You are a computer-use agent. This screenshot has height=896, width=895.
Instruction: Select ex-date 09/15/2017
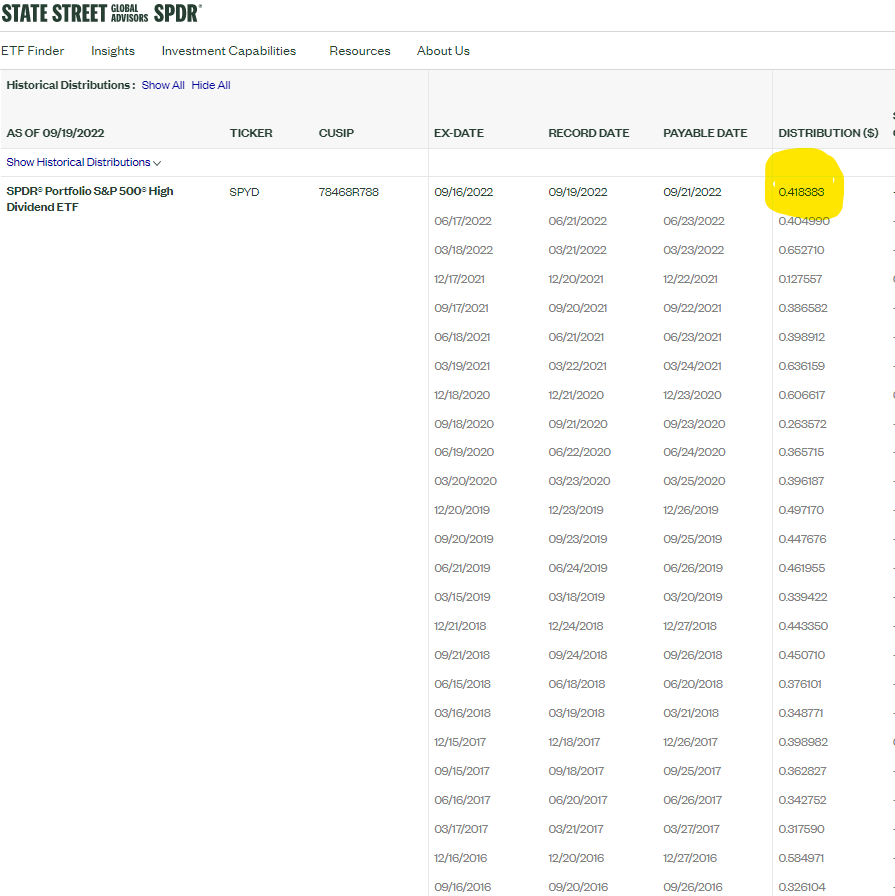(x=461, y=771)
